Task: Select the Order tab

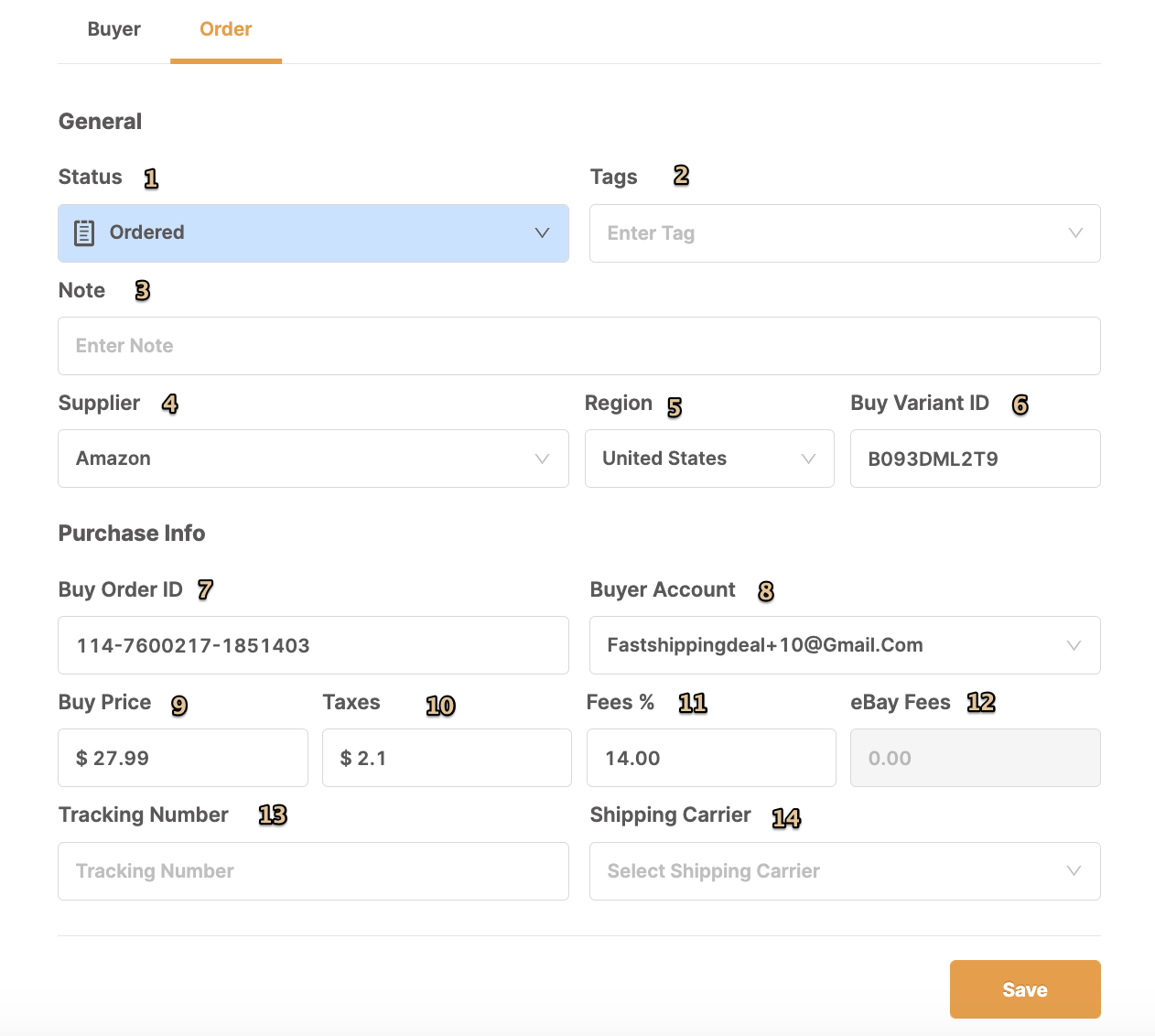Action: point(226,29)
